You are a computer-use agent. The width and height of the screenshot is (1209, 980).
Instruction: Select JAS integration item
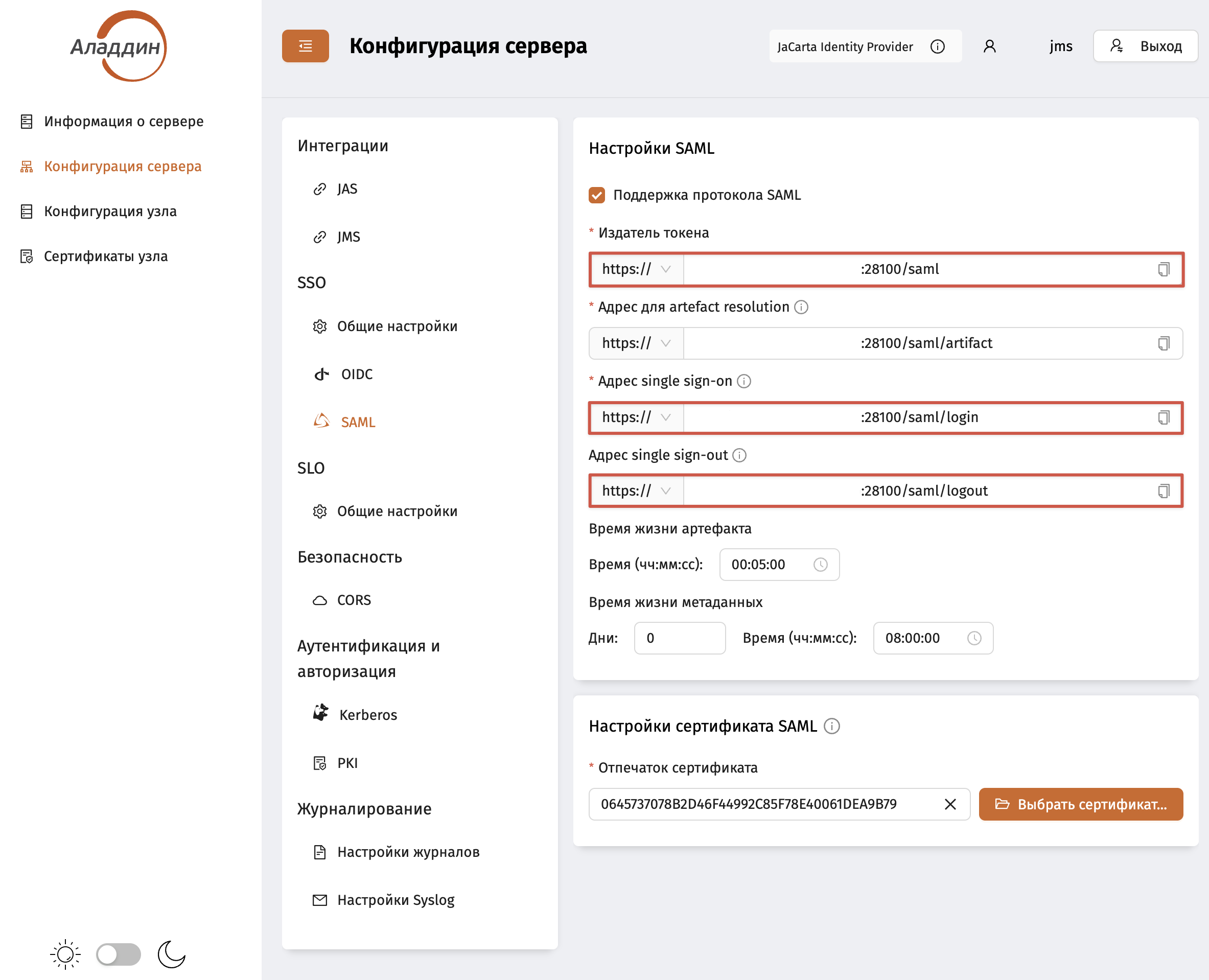(335, 189)
